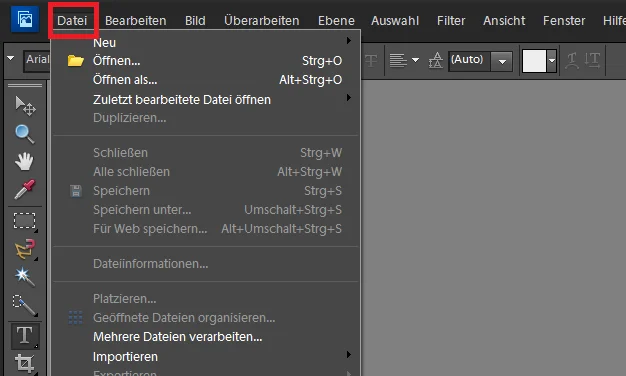Click the (Auto) leading value field
626x376 pixels.
(x=470, y=61)
